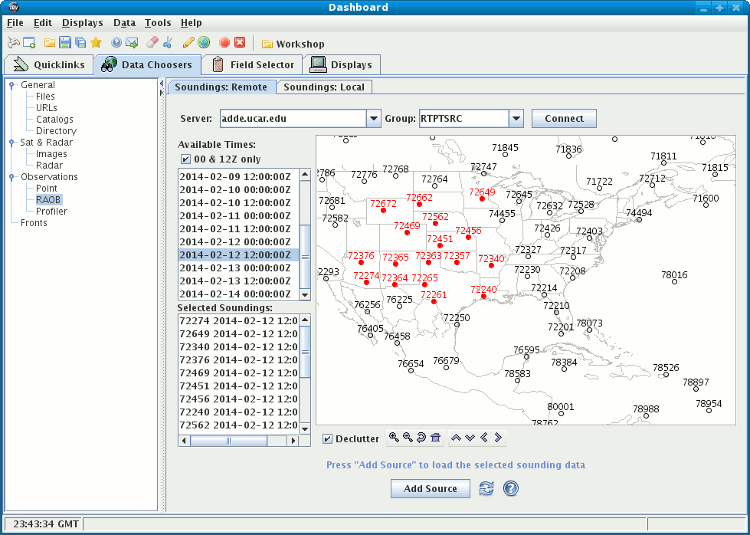Pan the map right with arrow icon
Viewport: 750px width, 535px height.
coord(498,438)
